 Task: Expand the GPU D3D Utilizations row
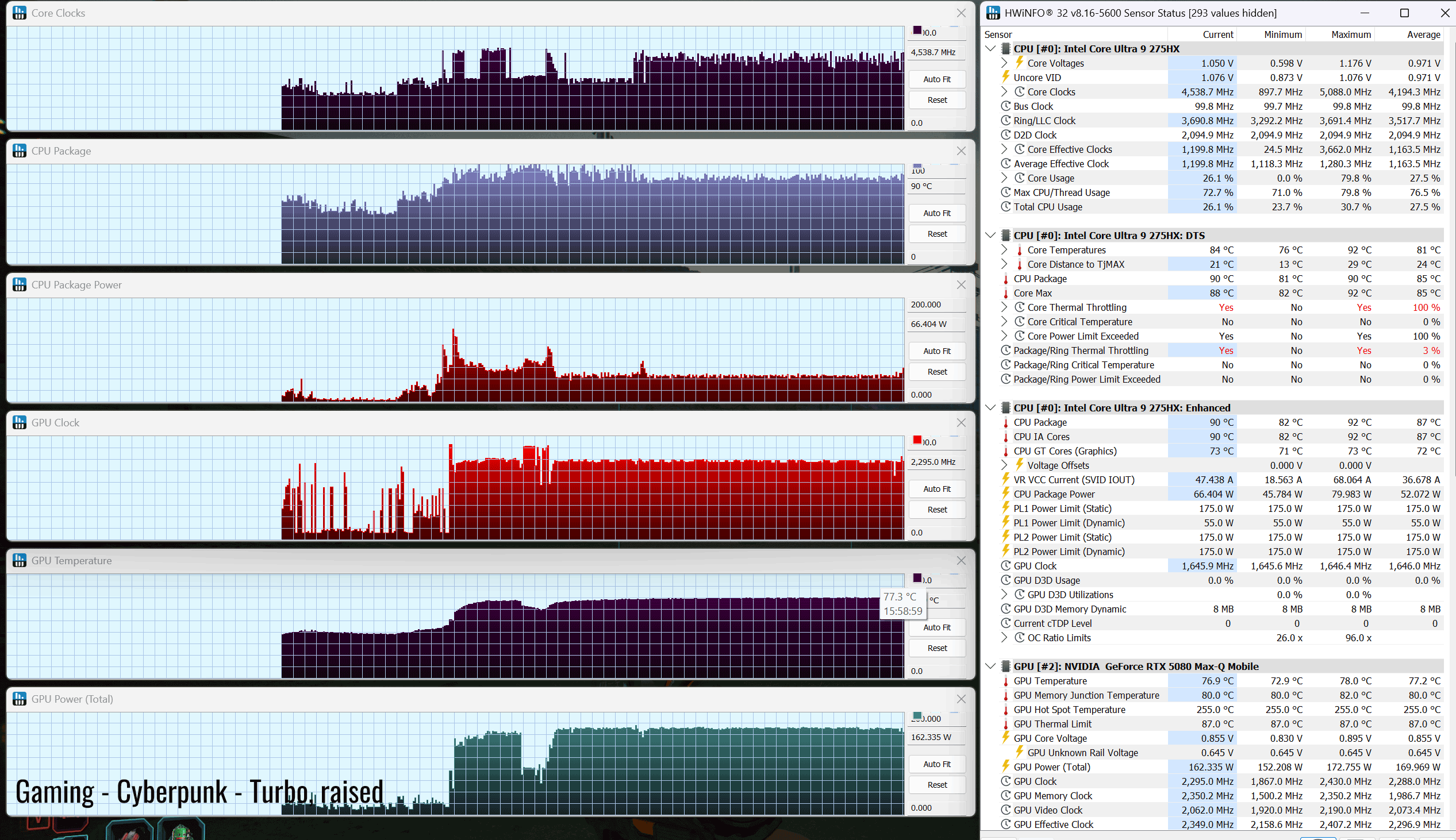1005,594
